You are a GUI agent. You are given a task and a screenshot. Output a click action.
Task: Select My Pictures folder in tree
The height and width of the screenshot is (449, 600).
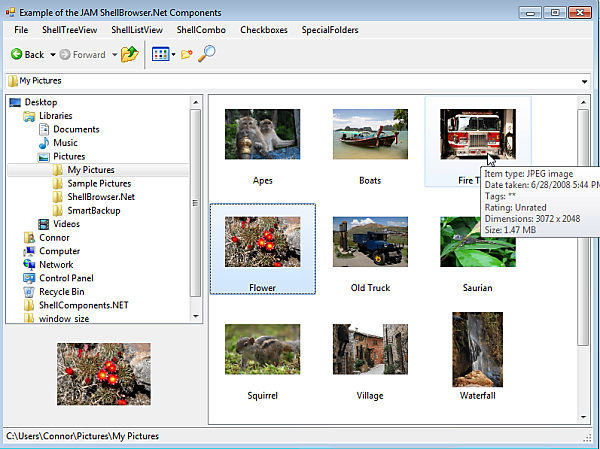tap(98, 170)
